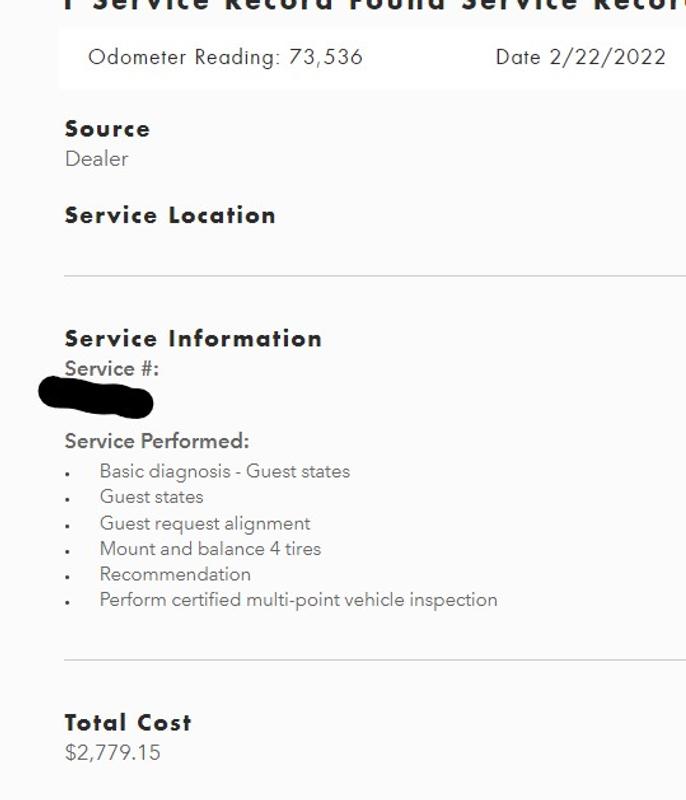Screen dimensions: 686x800
Task: Select the Recommendation list item
Action: coord(175,575)
